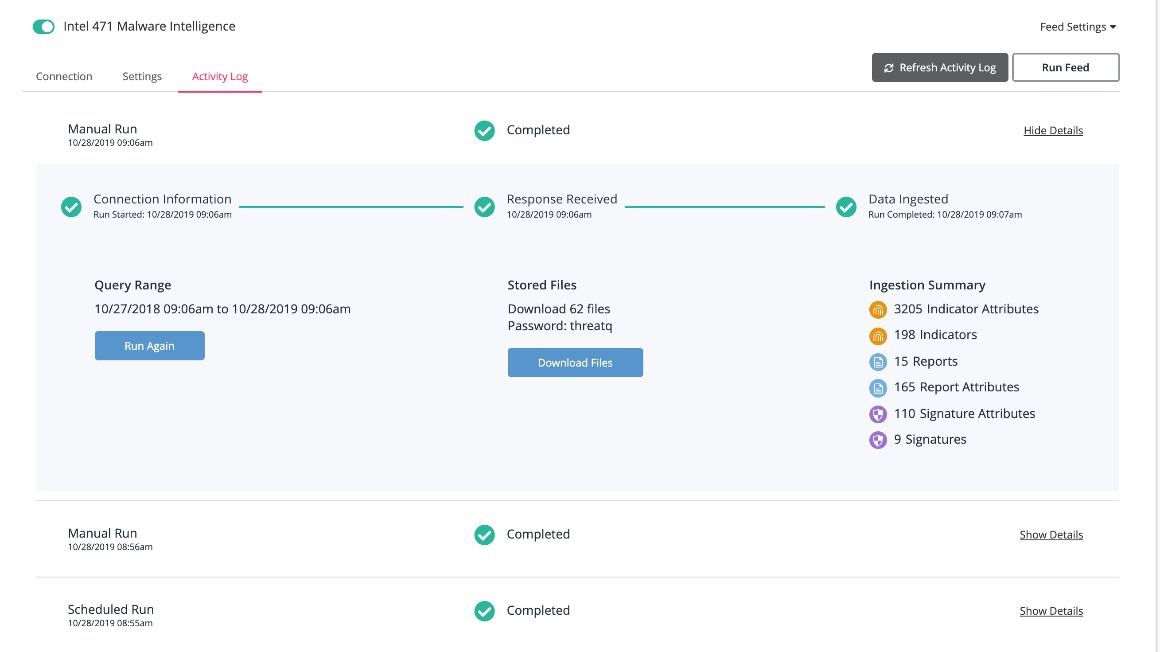
Task: Click the orange icon beside 198 Indicators
Action: pos(878,335)
